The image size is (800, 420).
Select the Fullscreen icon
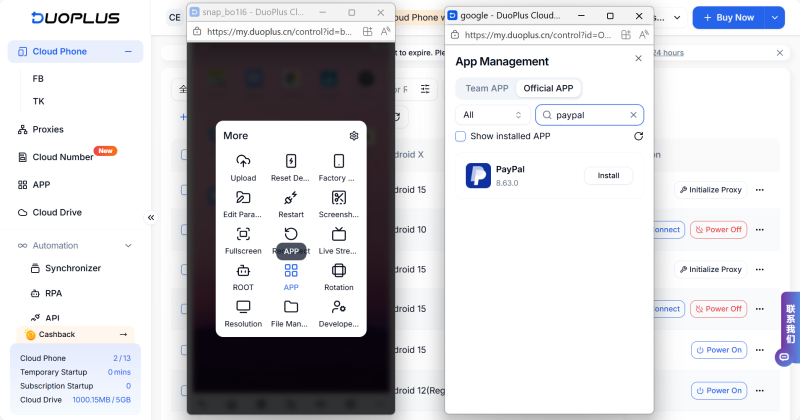243,234
